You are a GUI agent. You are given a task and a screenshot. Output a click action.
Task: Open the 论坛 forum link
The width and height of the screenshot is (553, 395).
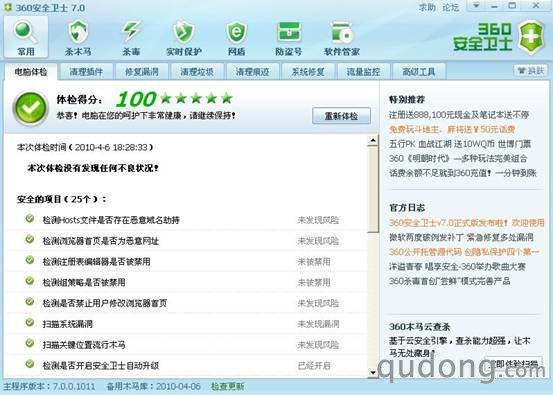(451, 7)
